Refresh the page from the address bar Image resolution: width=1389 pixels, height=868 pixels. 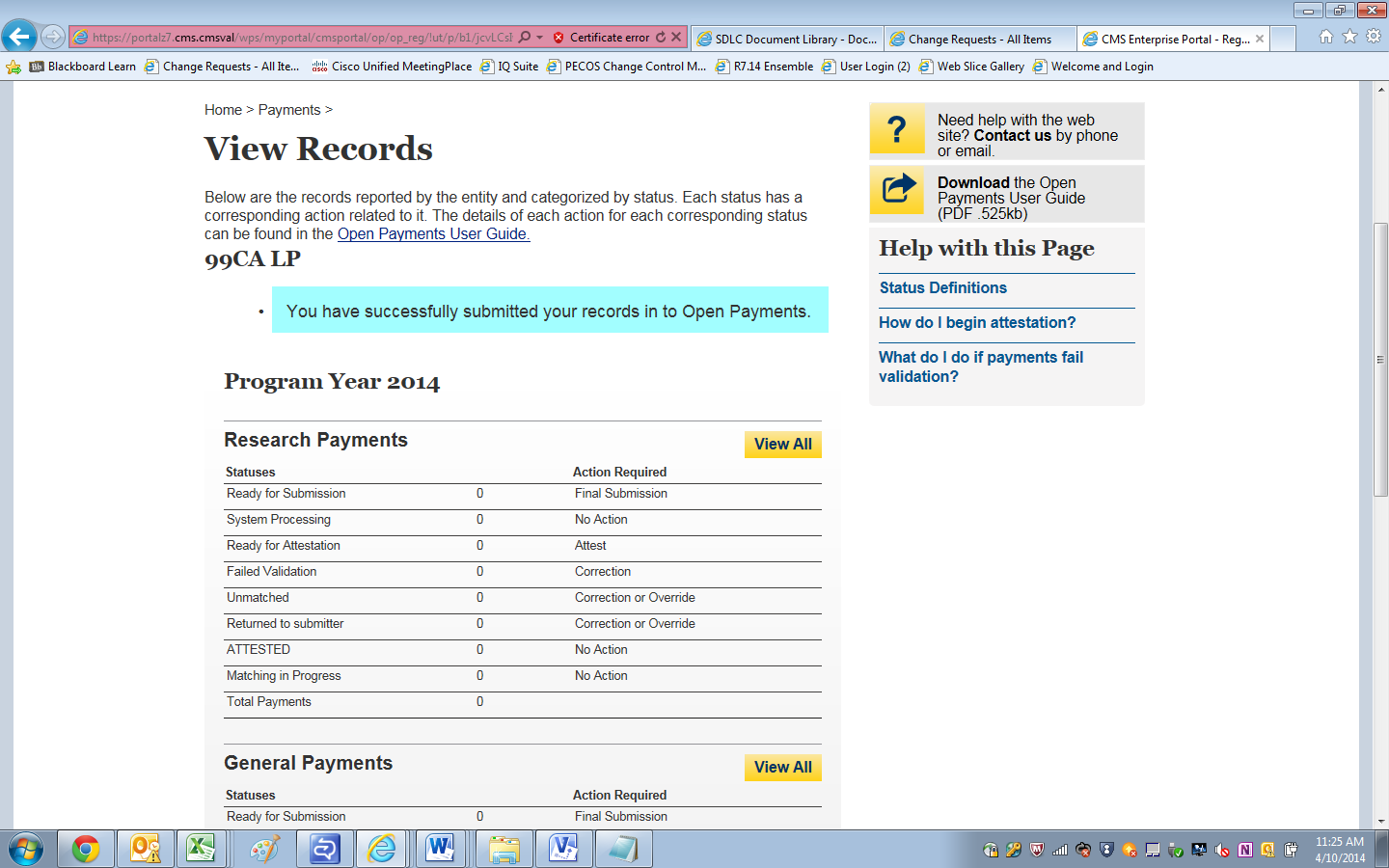point(661,38)
